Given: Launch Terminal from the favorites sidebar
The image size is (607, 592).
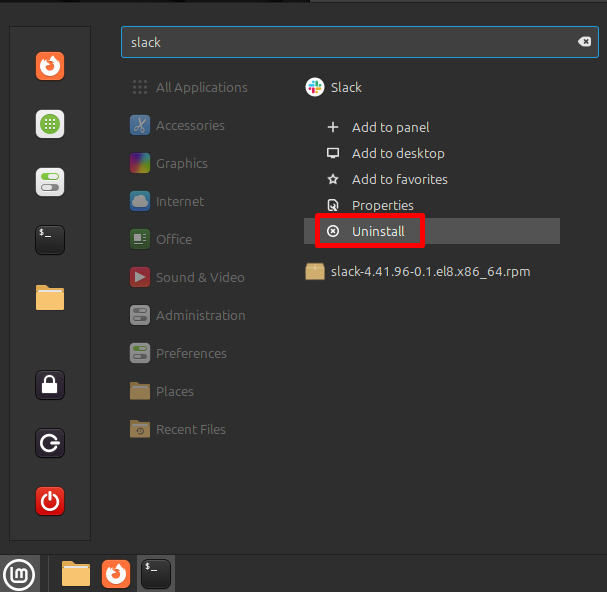Looking at the screenshot, I should [50, 240].
